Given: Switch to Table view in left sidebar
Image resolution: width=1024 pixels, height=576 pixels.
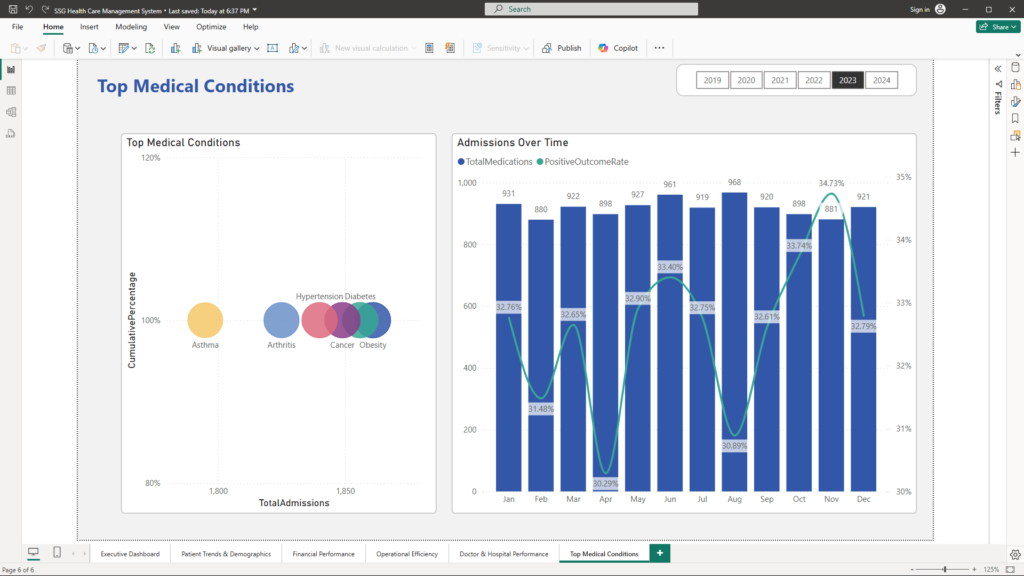Looking at the screenshot, I should point(10,91).
